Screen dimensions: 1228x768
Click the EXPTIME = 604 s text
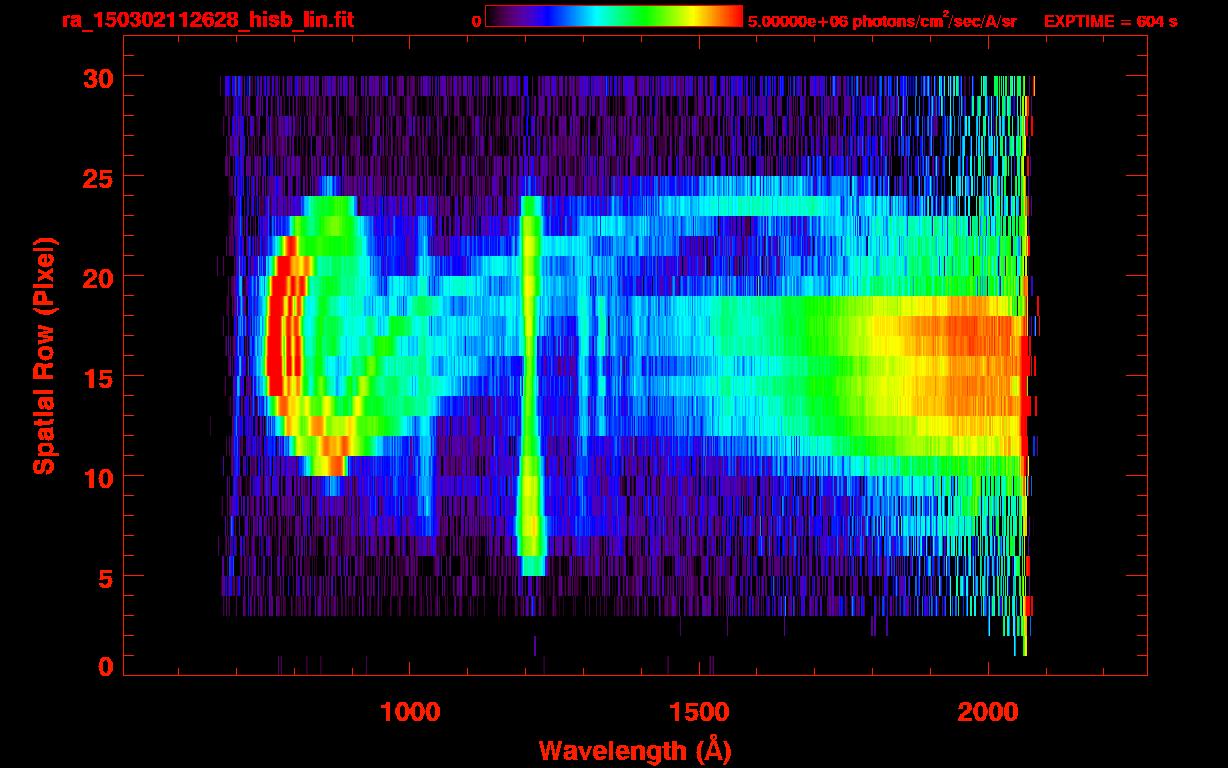pos(1110,21)
